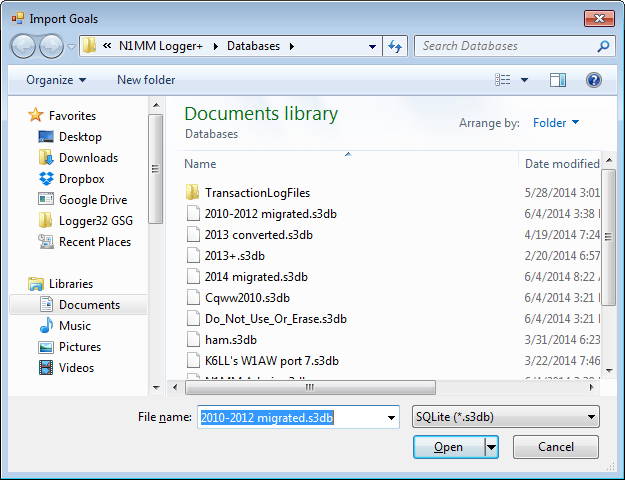Click the Pictures library icon
625x480 pixels.
point(46,347)
